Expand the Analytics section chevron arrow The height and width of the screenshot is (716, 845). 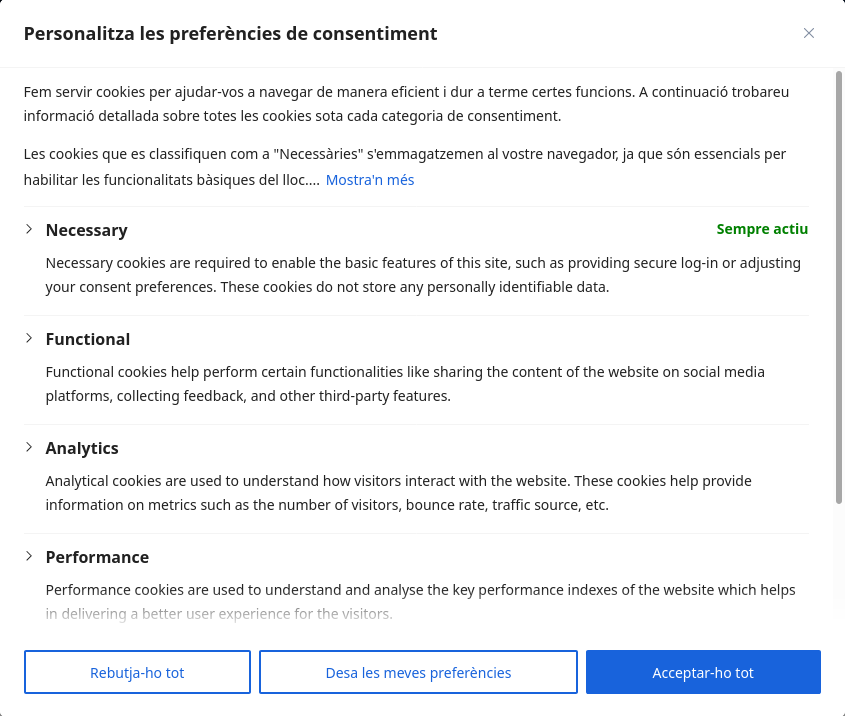pyautogui.click(x=29, y=447)
